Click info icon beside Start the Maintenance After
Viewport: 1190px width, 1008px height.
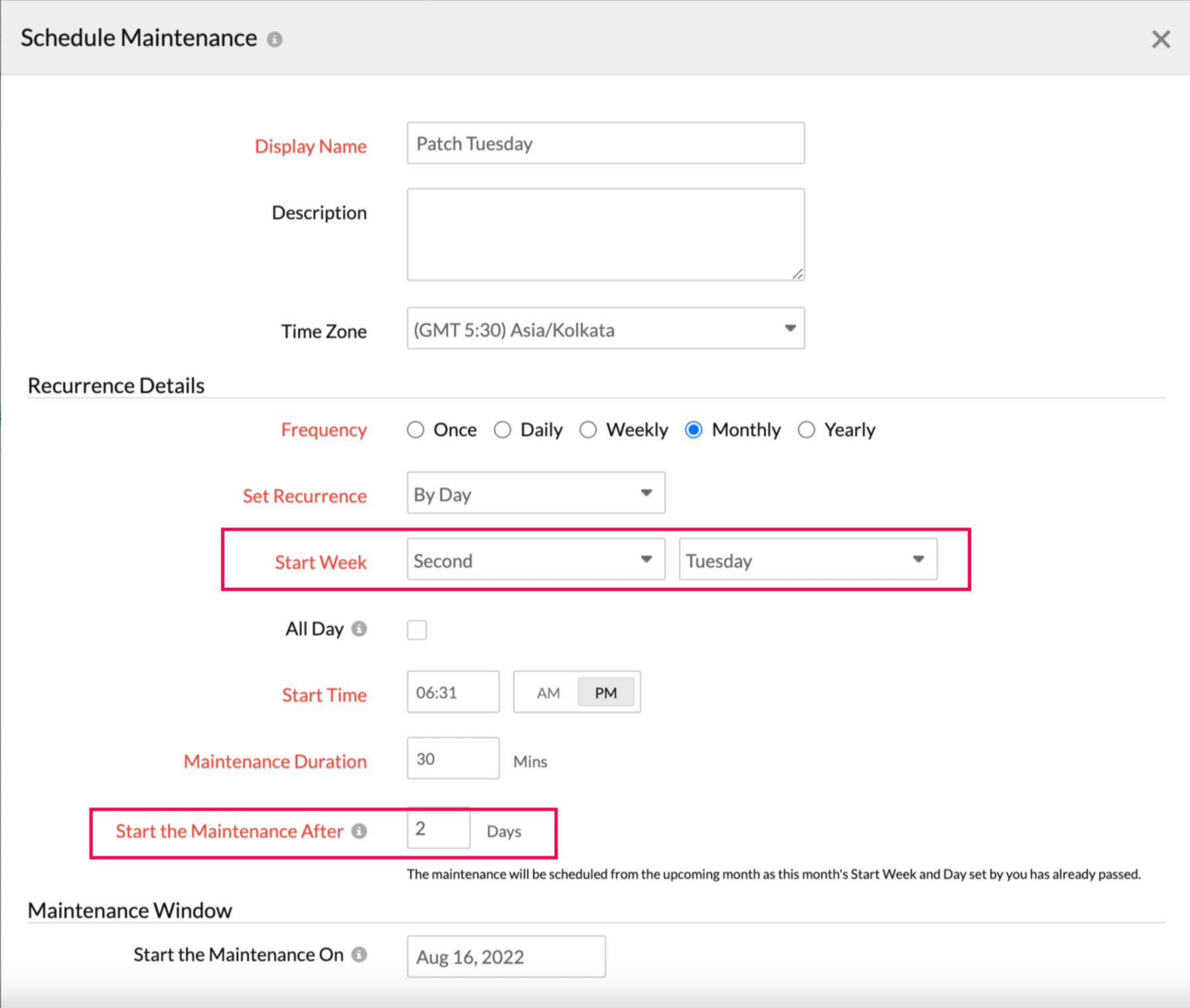tap(359, 831)
